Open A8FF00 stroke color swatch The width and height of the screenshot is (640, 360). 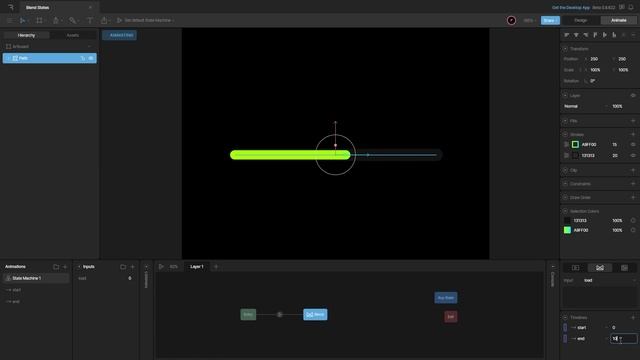tap(575, 144)
